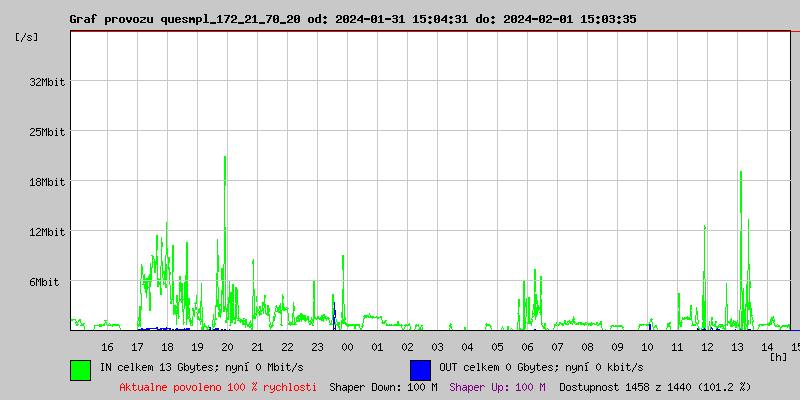Click the 6Mbit y-axis label

point(44,282)
